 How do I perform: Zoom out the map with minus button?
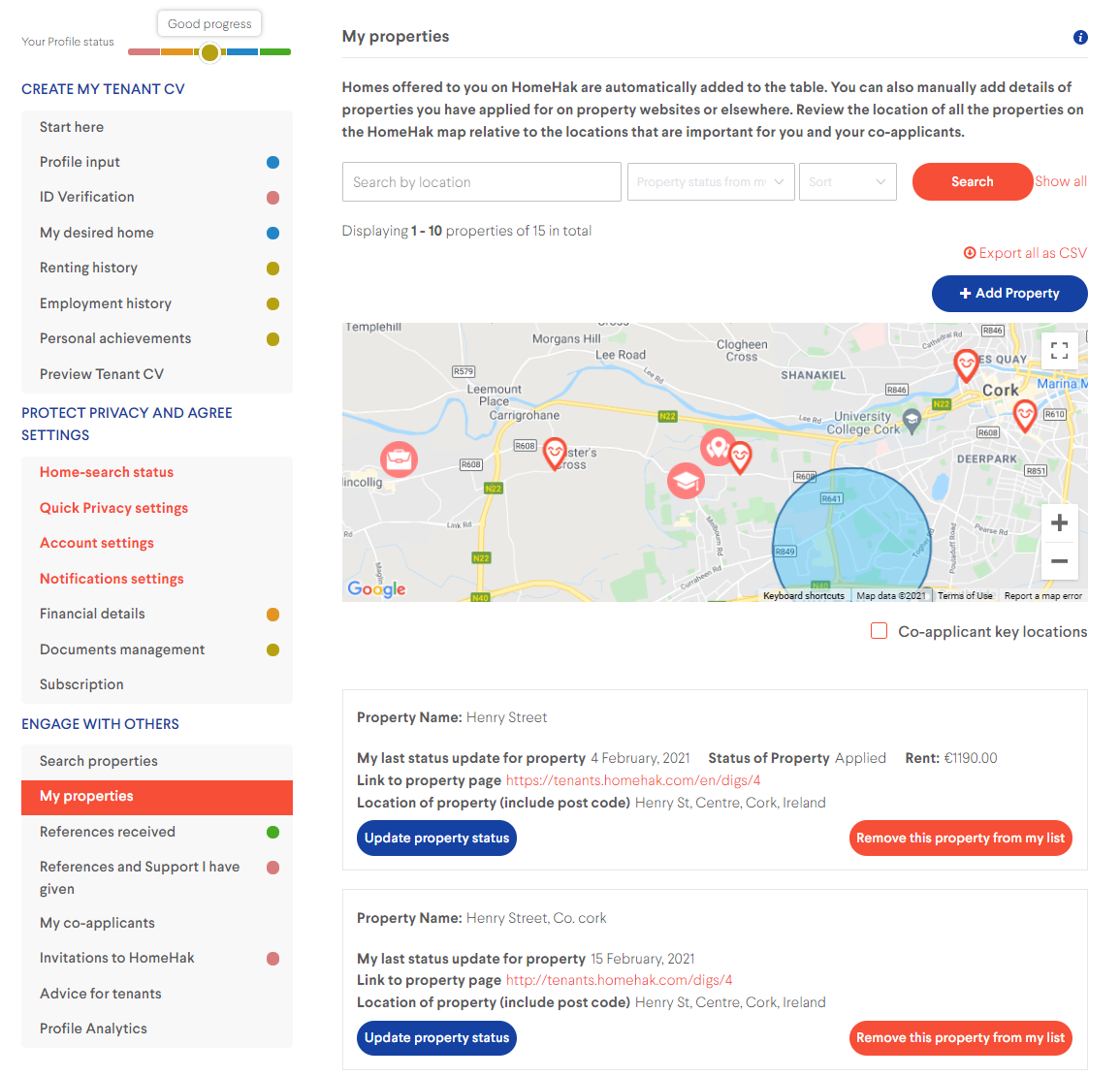[1059, 560]
